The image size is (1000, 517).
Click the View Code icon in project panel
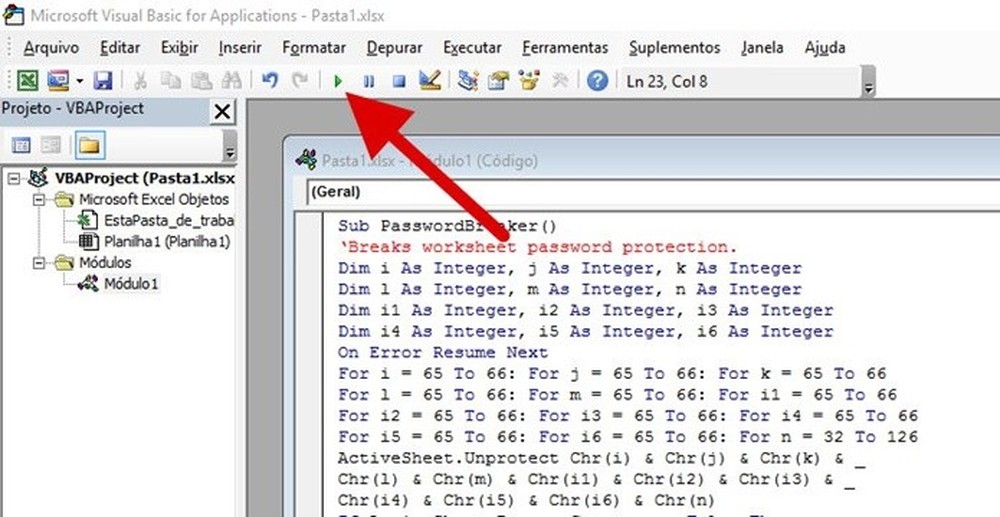[x=21, y=146]
